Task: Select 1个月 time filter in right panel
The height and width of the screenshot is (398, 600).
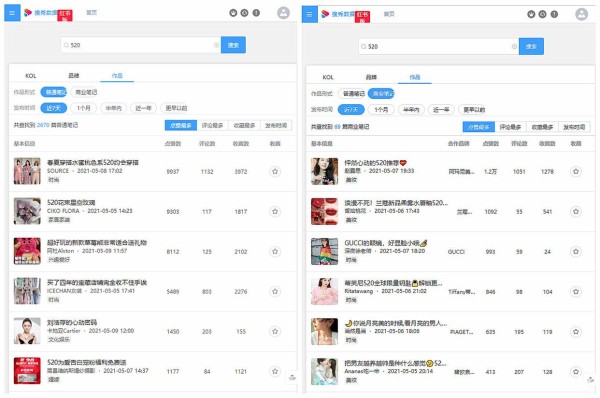Action: pos(381,110)
